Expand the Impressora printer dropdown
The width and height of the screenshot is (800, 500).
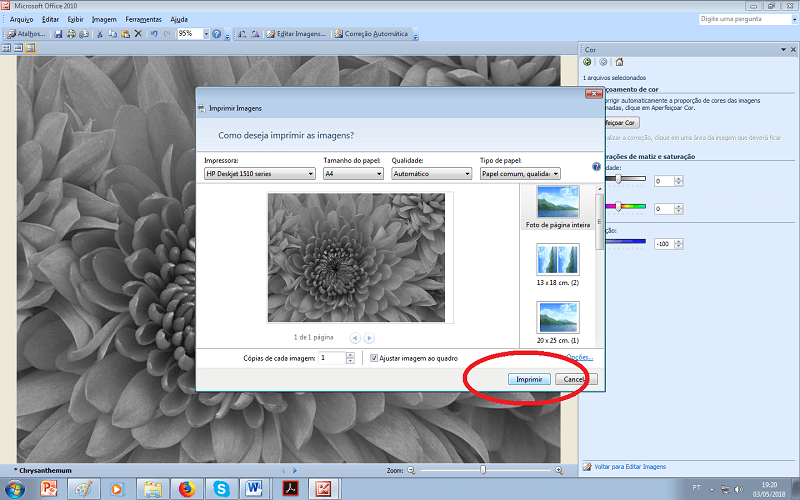pos(260,173)
